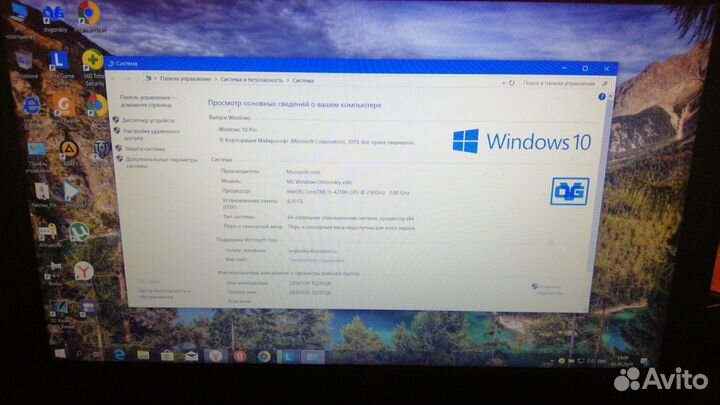
Task: Click Изменить параметры link
Action: pyautogui.click(x=549, y=289)
